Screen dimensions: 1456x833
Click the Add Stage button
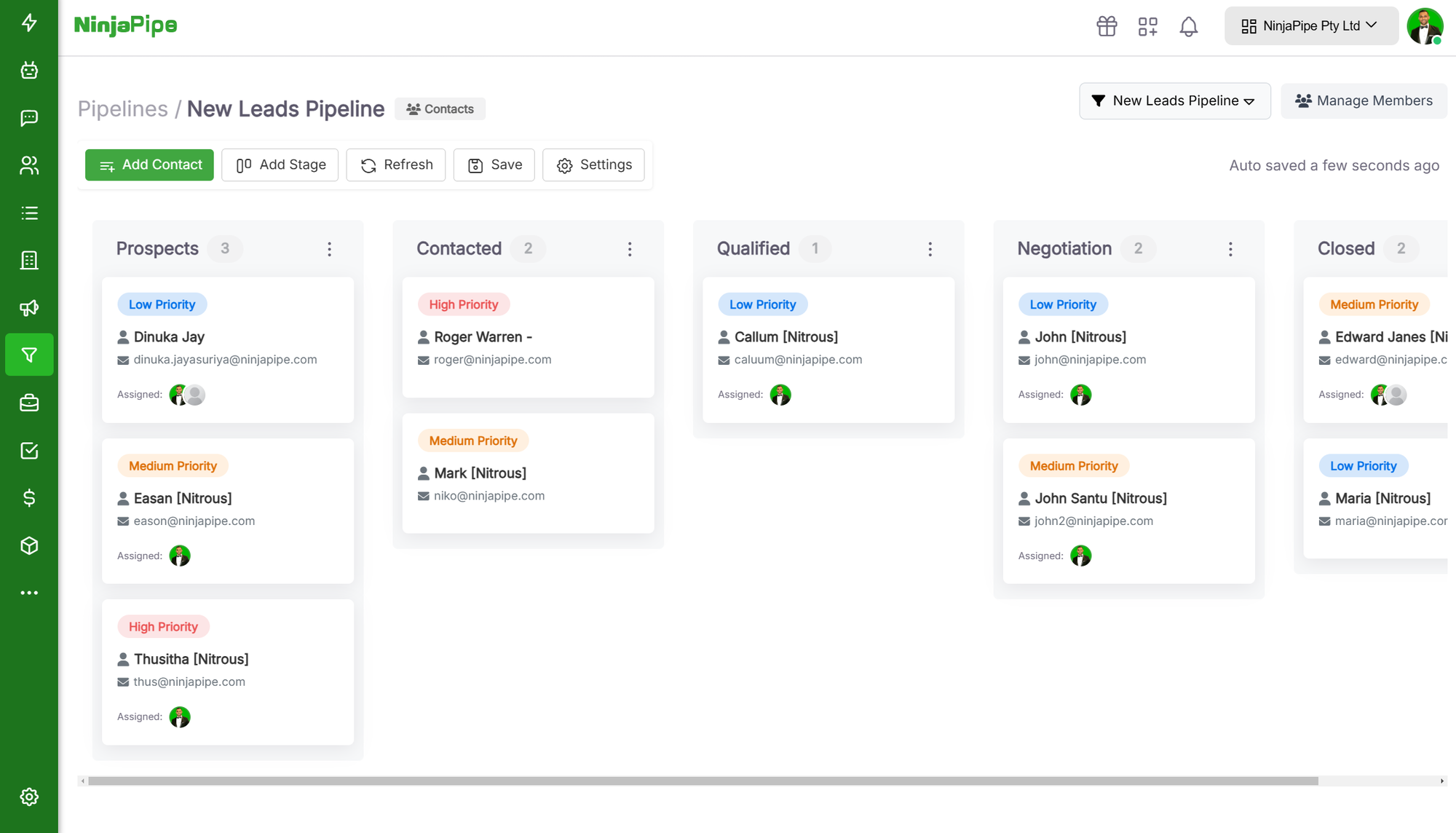pyautogui.click(x=280, y=164)
